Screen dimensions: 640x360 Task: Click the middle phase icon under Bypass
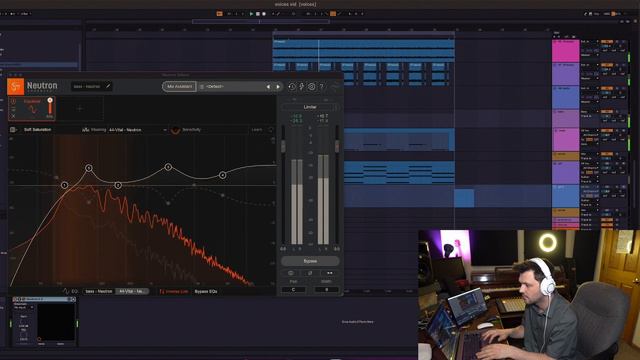(x=310, y=273)
